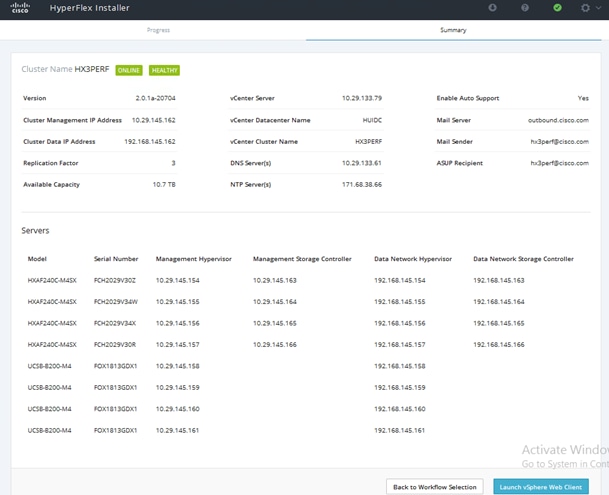Image resolution: width=609 pixels, height=495 pixels.
Task: Click the Mail Server value outbound.cisco.com
Action: click(x=558, y=120)
